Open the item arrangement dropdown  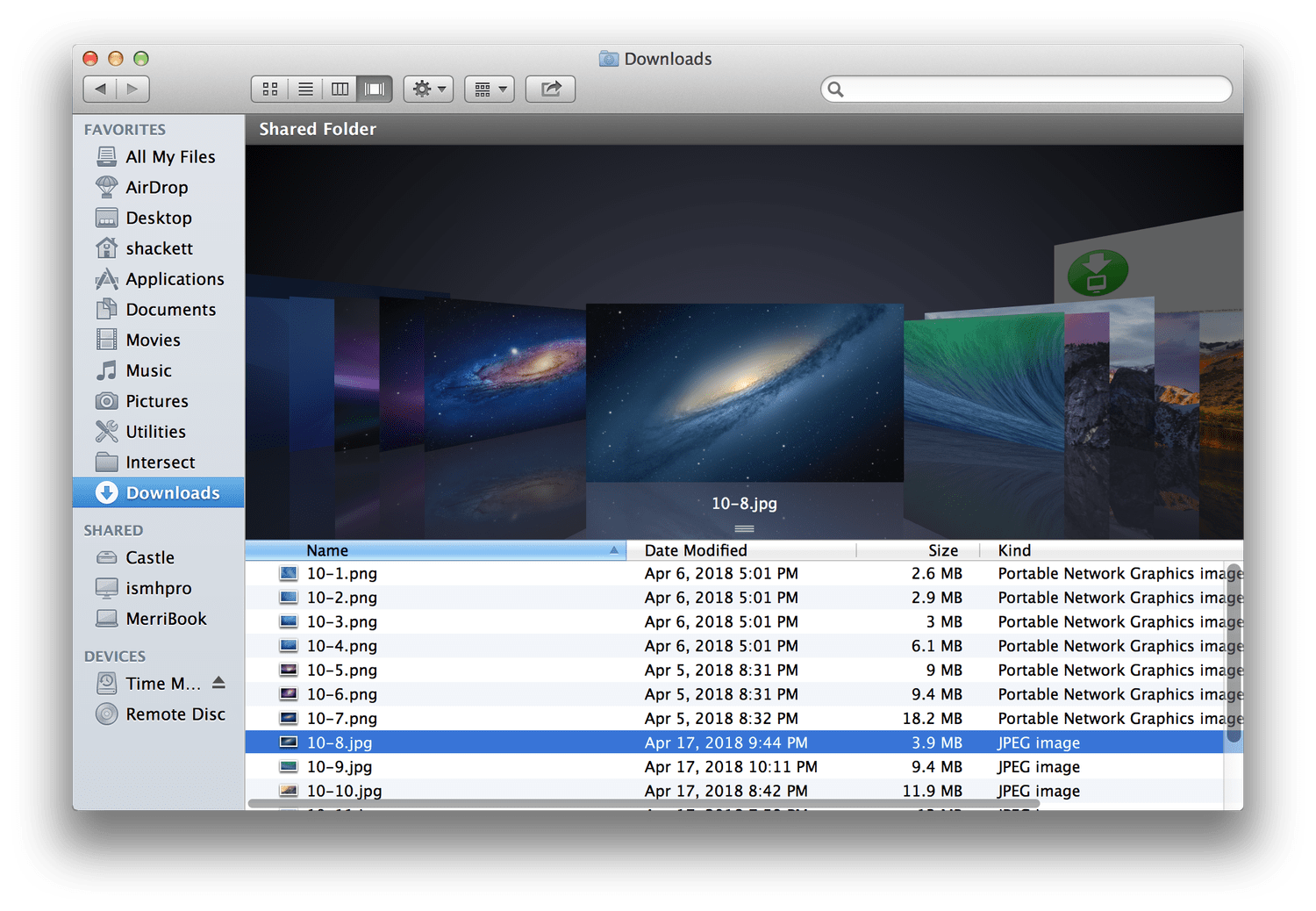coord(490,89)
